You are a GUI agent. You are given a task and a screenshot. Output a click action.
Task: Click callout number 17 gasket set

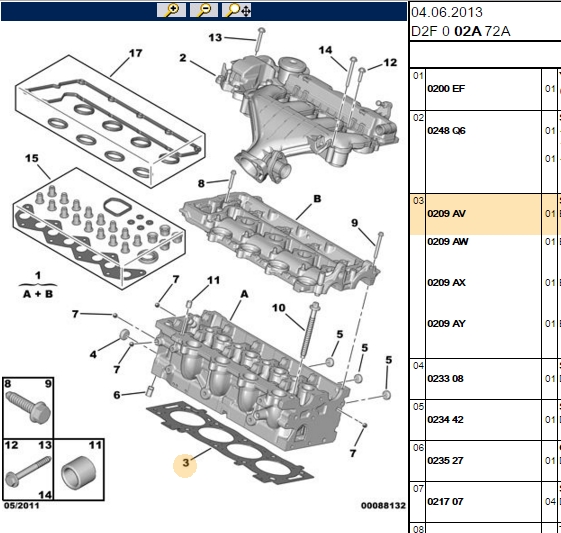(x=136, y=53)
